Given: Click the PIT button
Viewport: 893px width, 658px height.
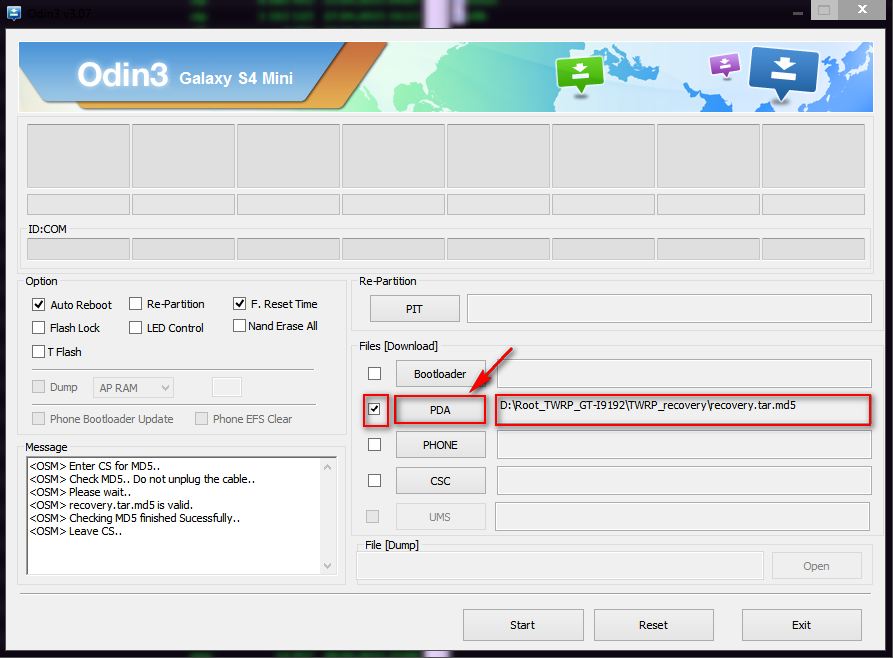Looking at the screenshot, I should pyautogui.click(x=414, y=309).
